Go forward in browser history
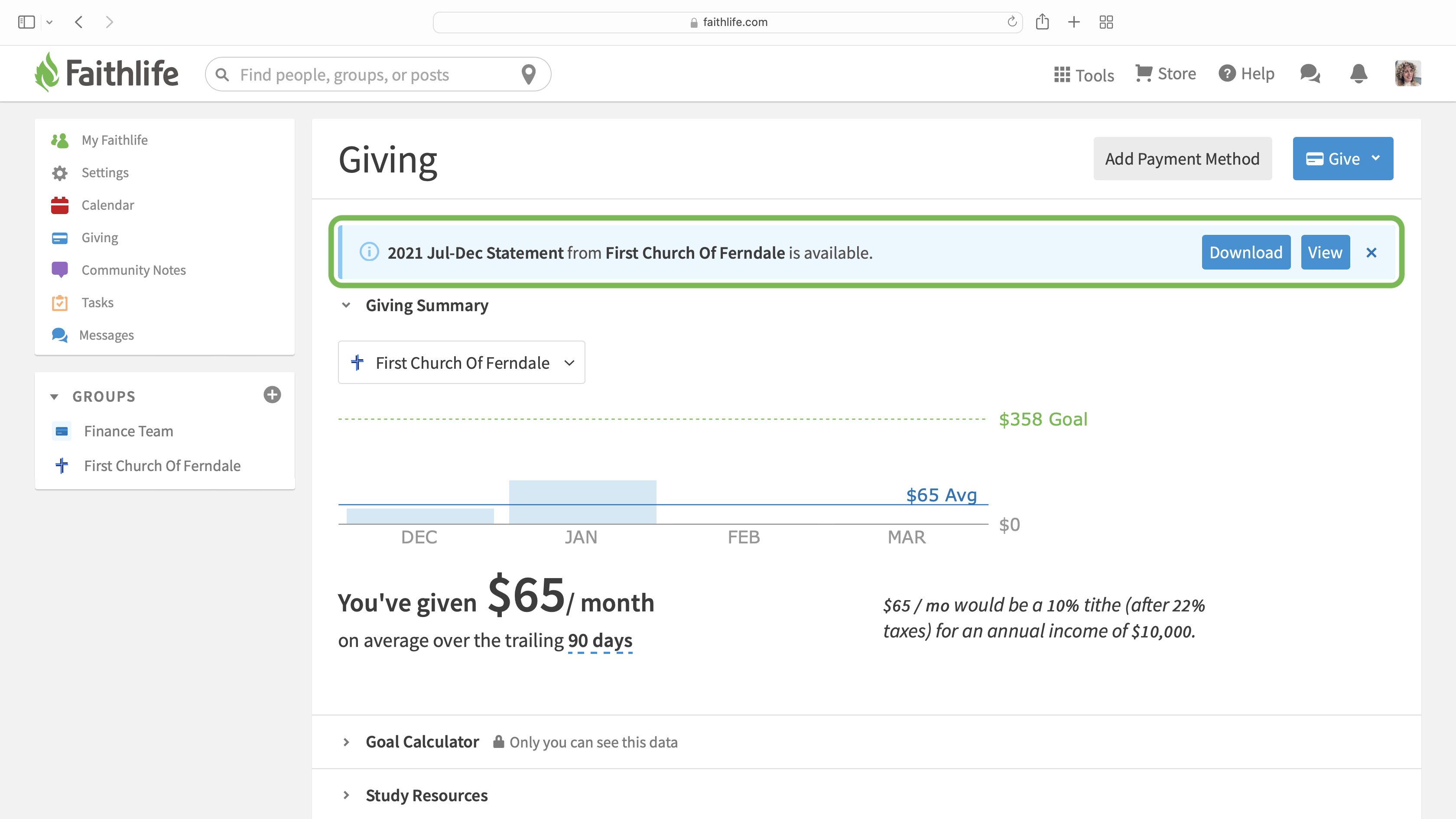1456x819 pixels. click(x=110, y=22)
